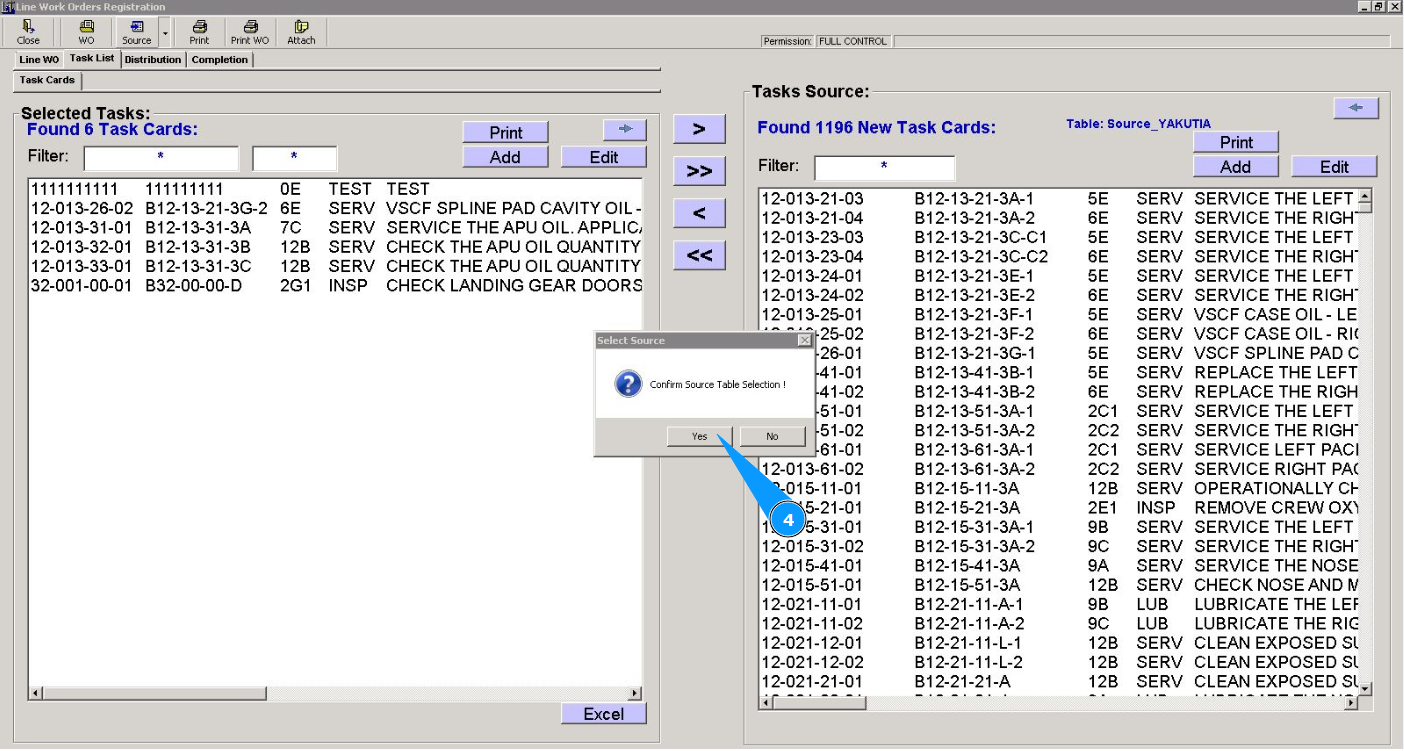
Task: Click the Close toolbar icon
Action: click(28, 33)
